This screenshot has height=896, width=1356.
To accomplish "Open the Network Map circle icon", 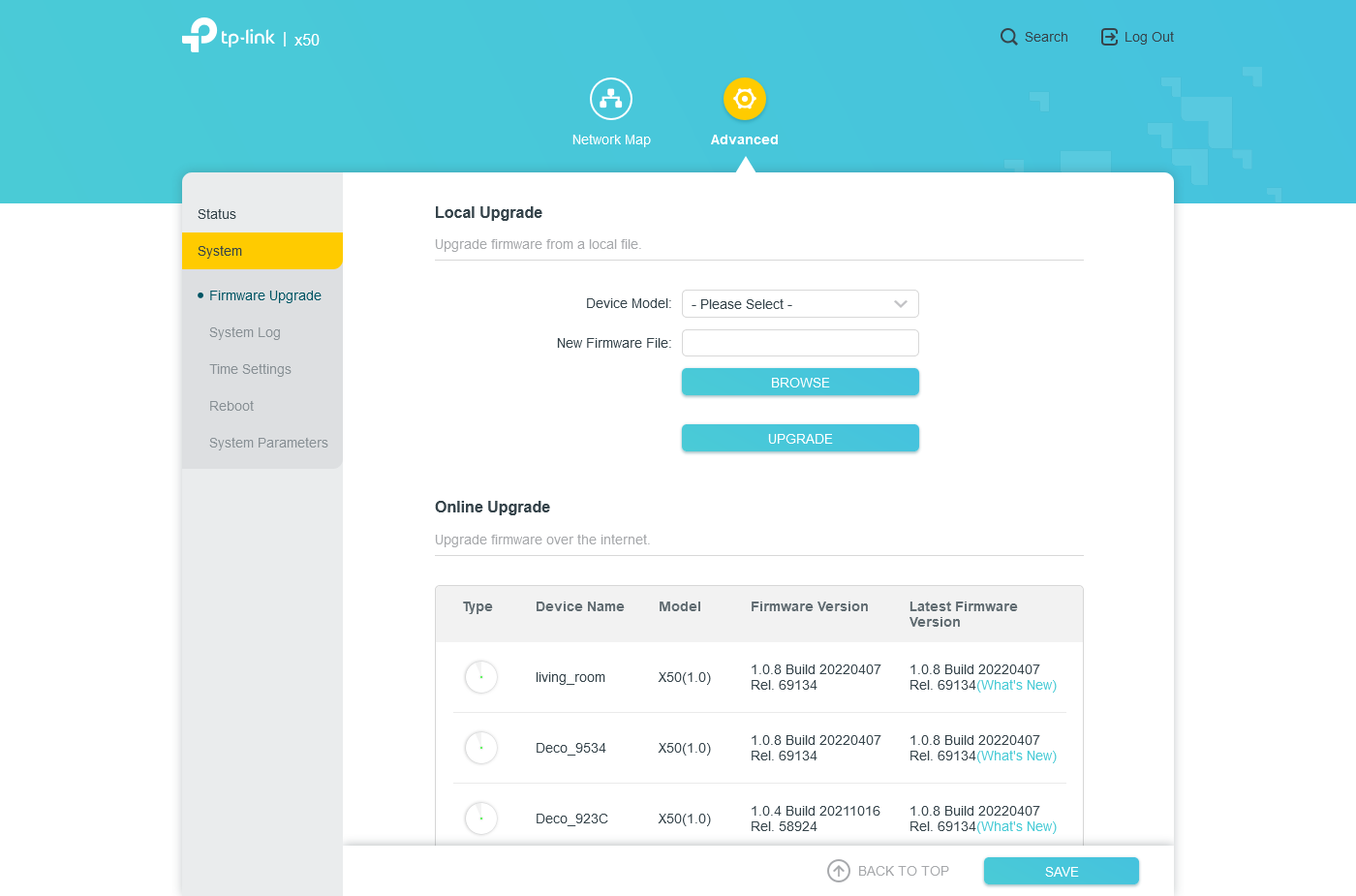I will (611, 99).
